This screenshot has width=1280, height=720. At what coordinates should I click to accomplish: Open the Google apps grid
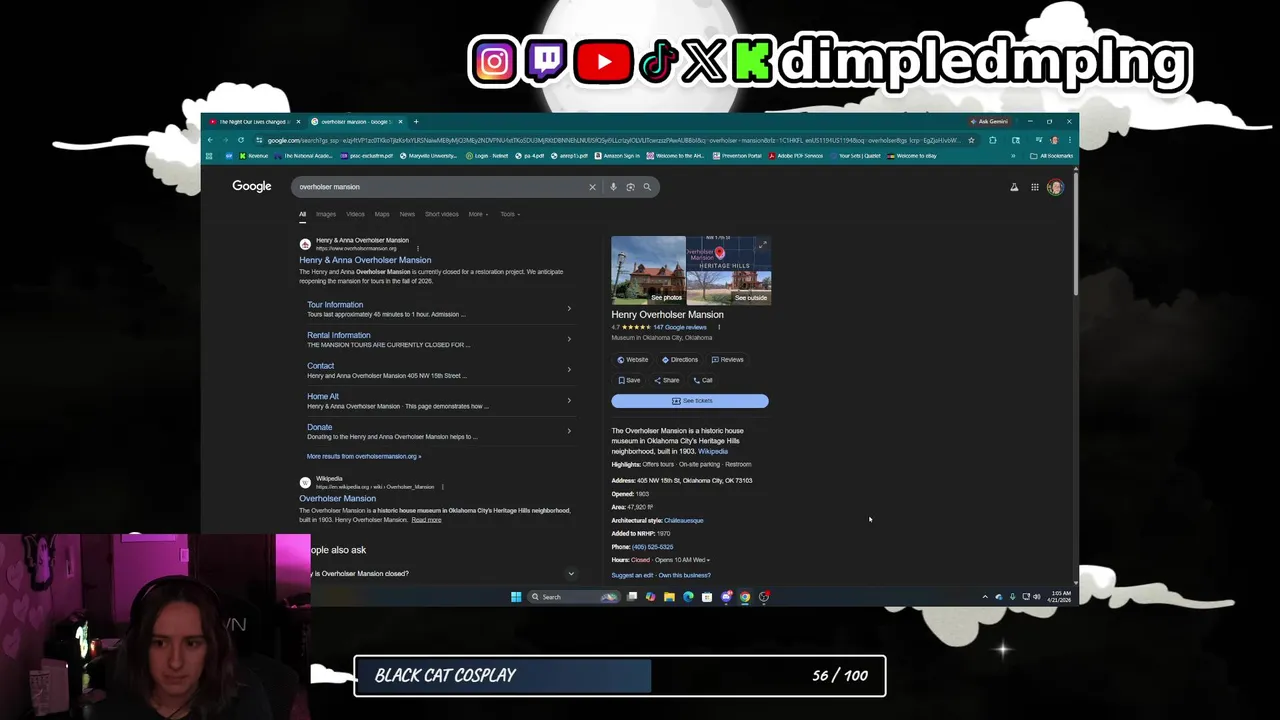click(1035, 187)
